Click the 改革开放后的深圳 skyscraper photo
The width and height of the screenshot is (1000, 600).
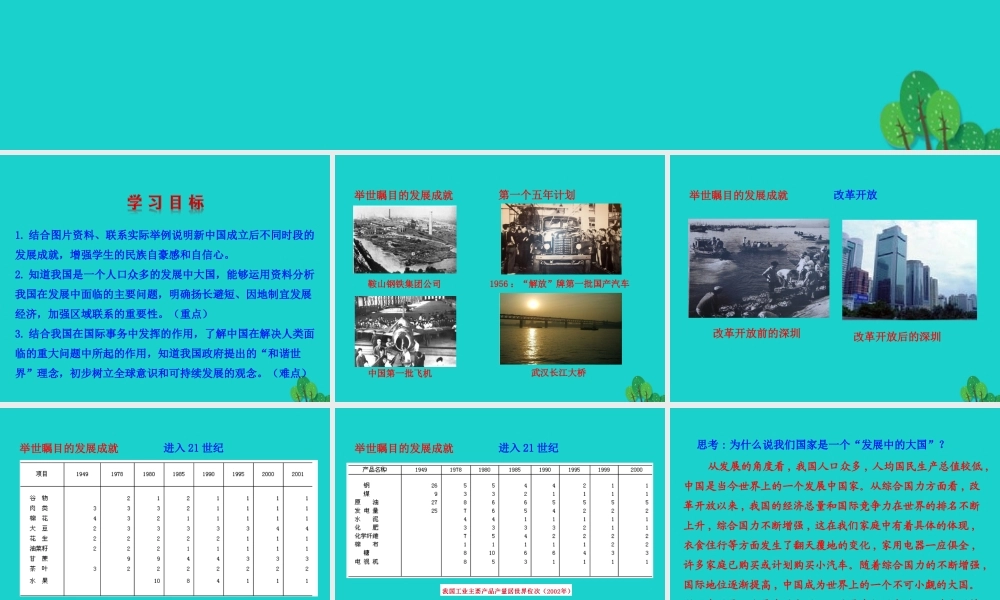click(909, 270)
